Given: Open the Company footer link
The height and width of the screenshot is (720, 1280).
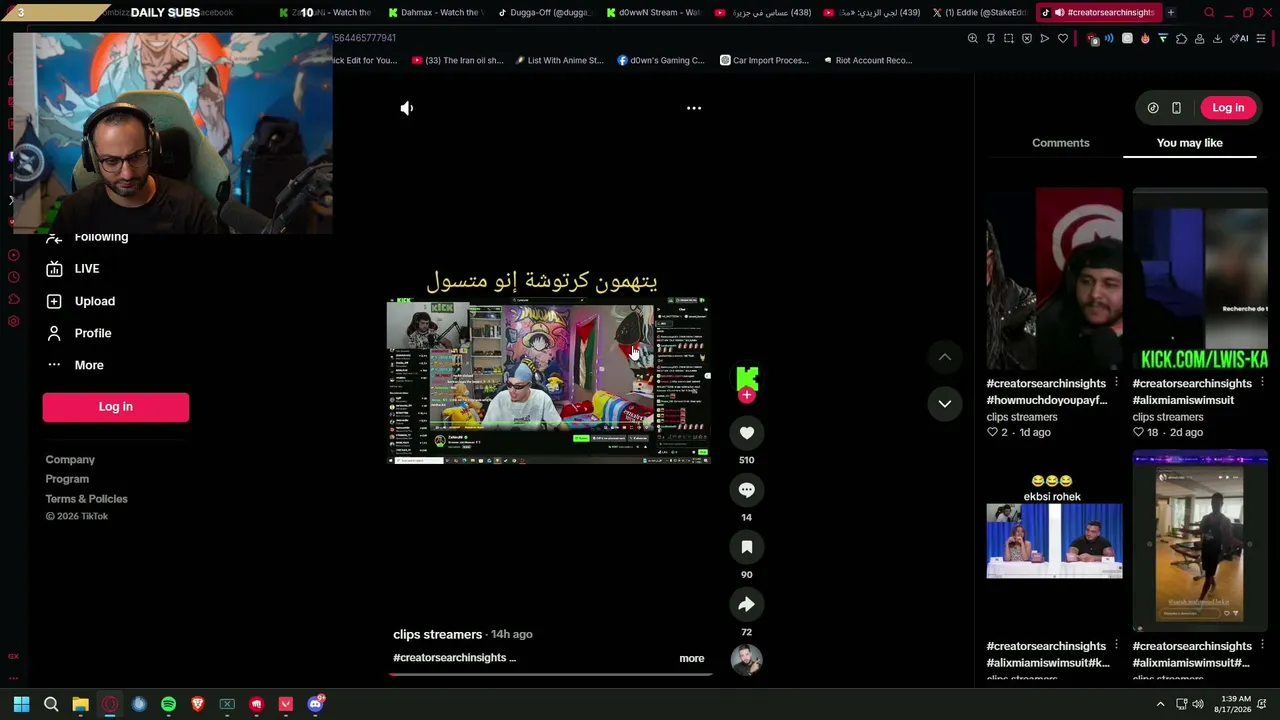Looking at the screenshot, I should (70, 460).
